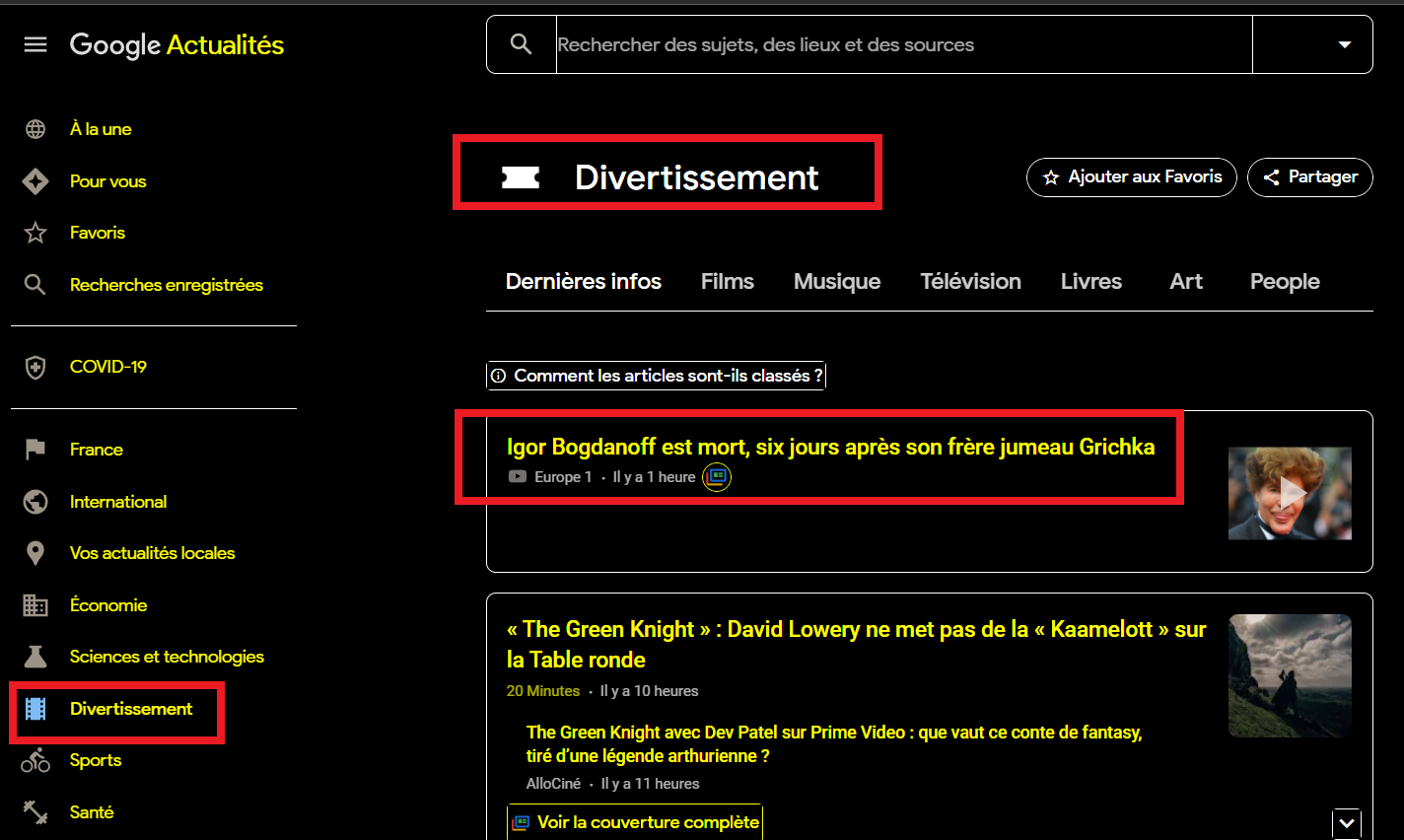Open the hamburger main menu
Viewport: 1404px width, 840px height.
coord(35,44)
